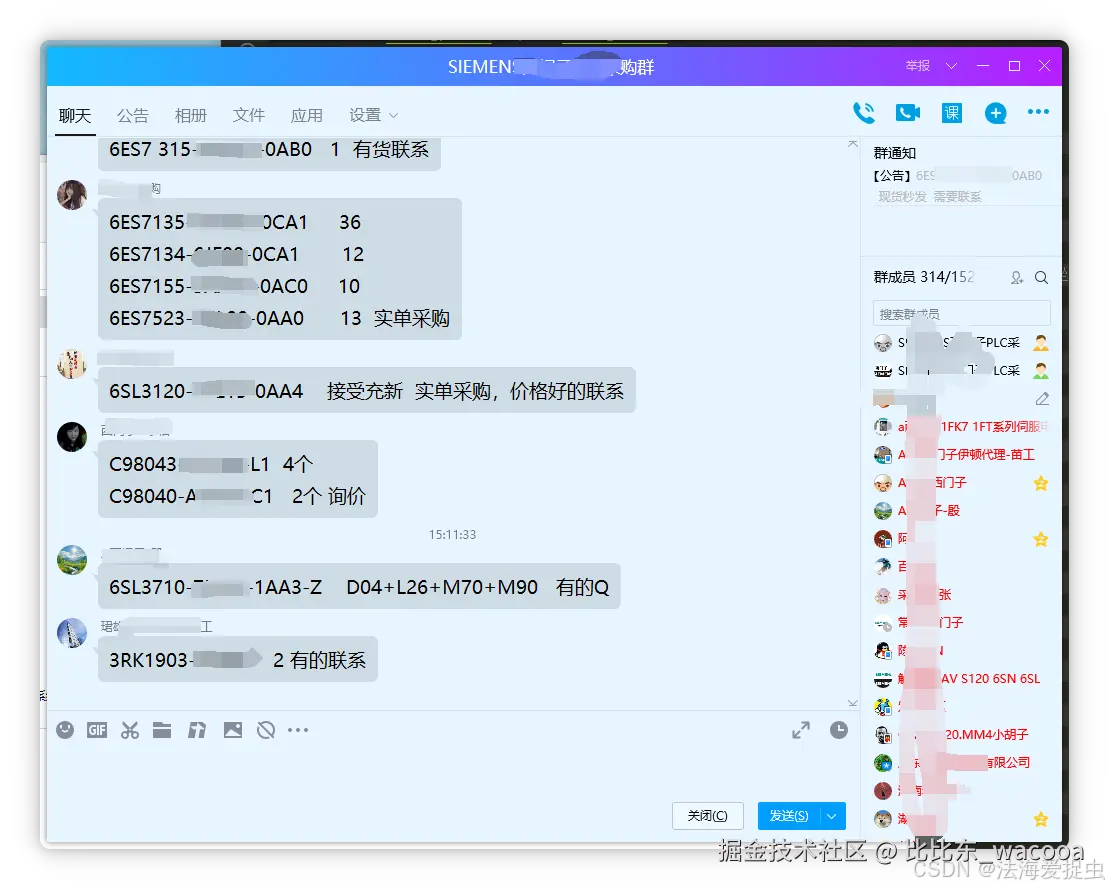1109x889 pixels.
Task: Click the crossed-circle block icon in toolbar
Action: click(266, 730)
